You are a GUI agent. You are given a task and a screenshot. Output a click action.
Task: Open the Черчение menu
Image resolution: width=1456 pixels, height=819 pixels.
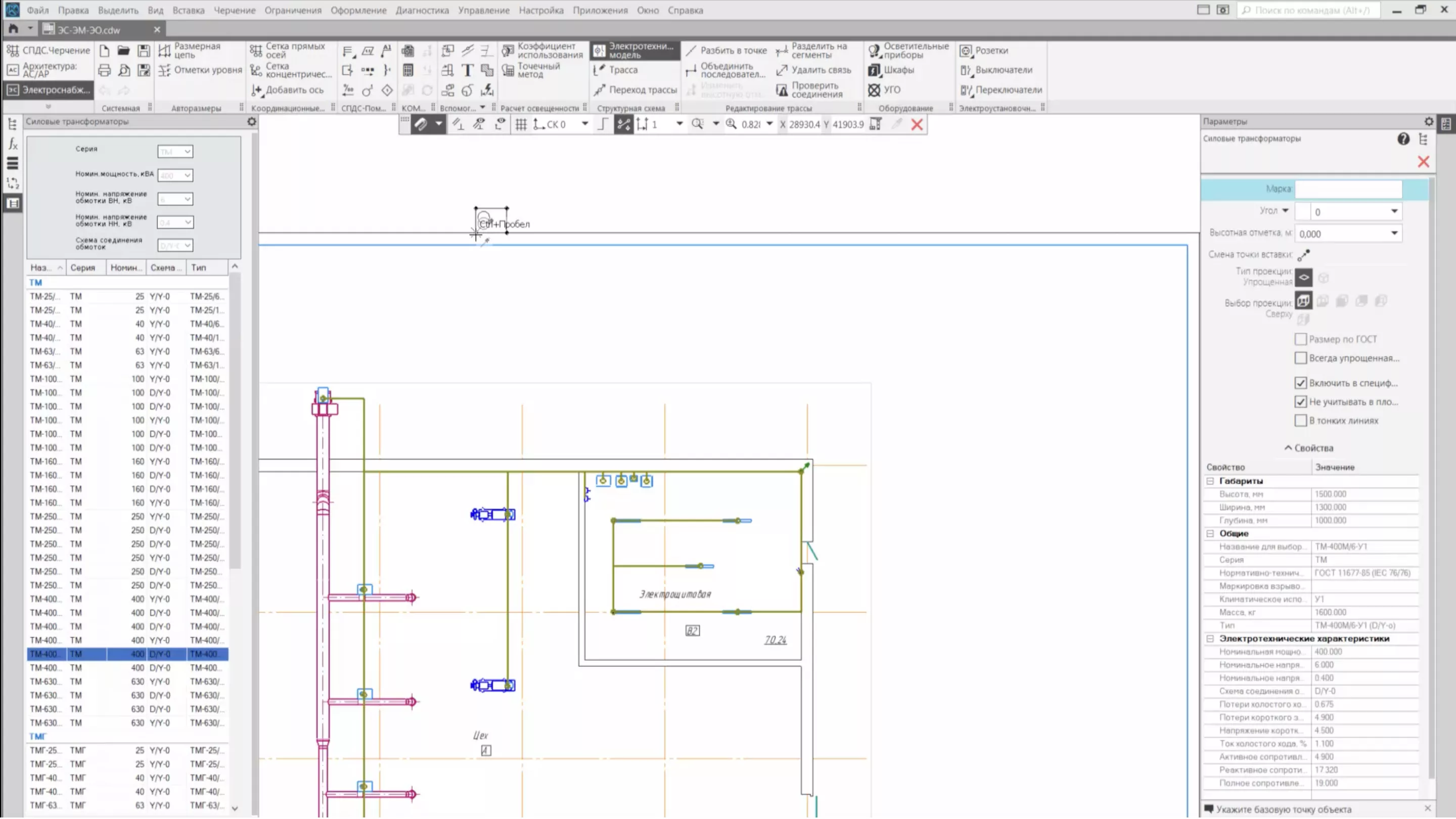[x=234, y=10]
